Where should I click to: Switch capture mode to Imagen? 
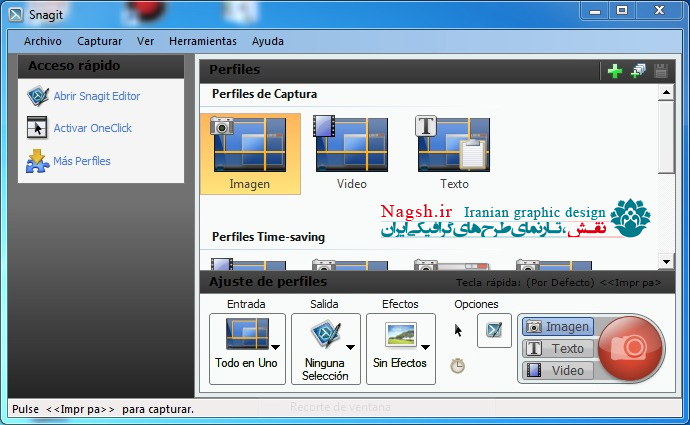click(x=558, y=326)
